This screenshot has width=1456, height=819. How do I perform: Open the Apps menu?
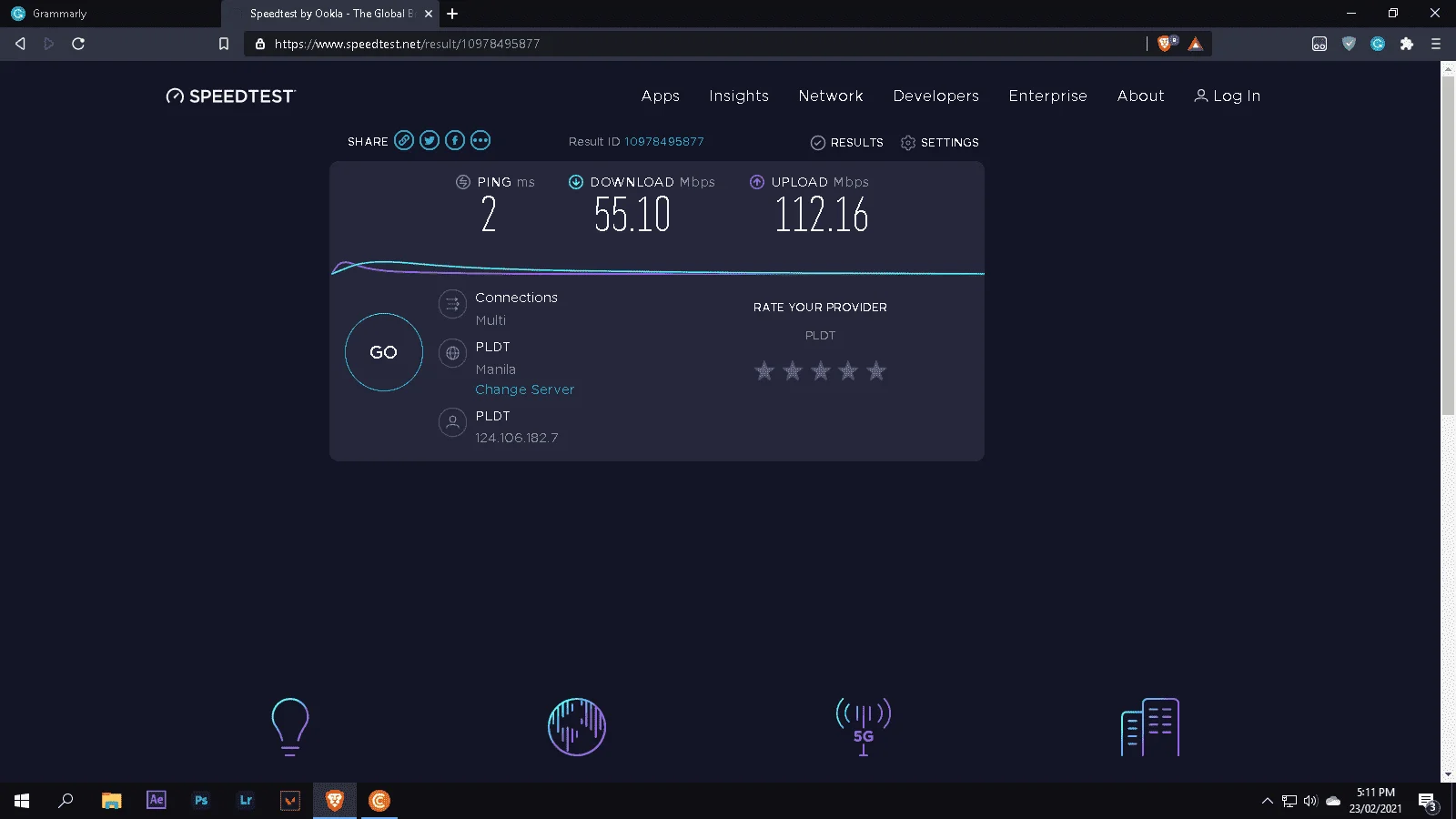pyautogui.click(x=661, y=96)
